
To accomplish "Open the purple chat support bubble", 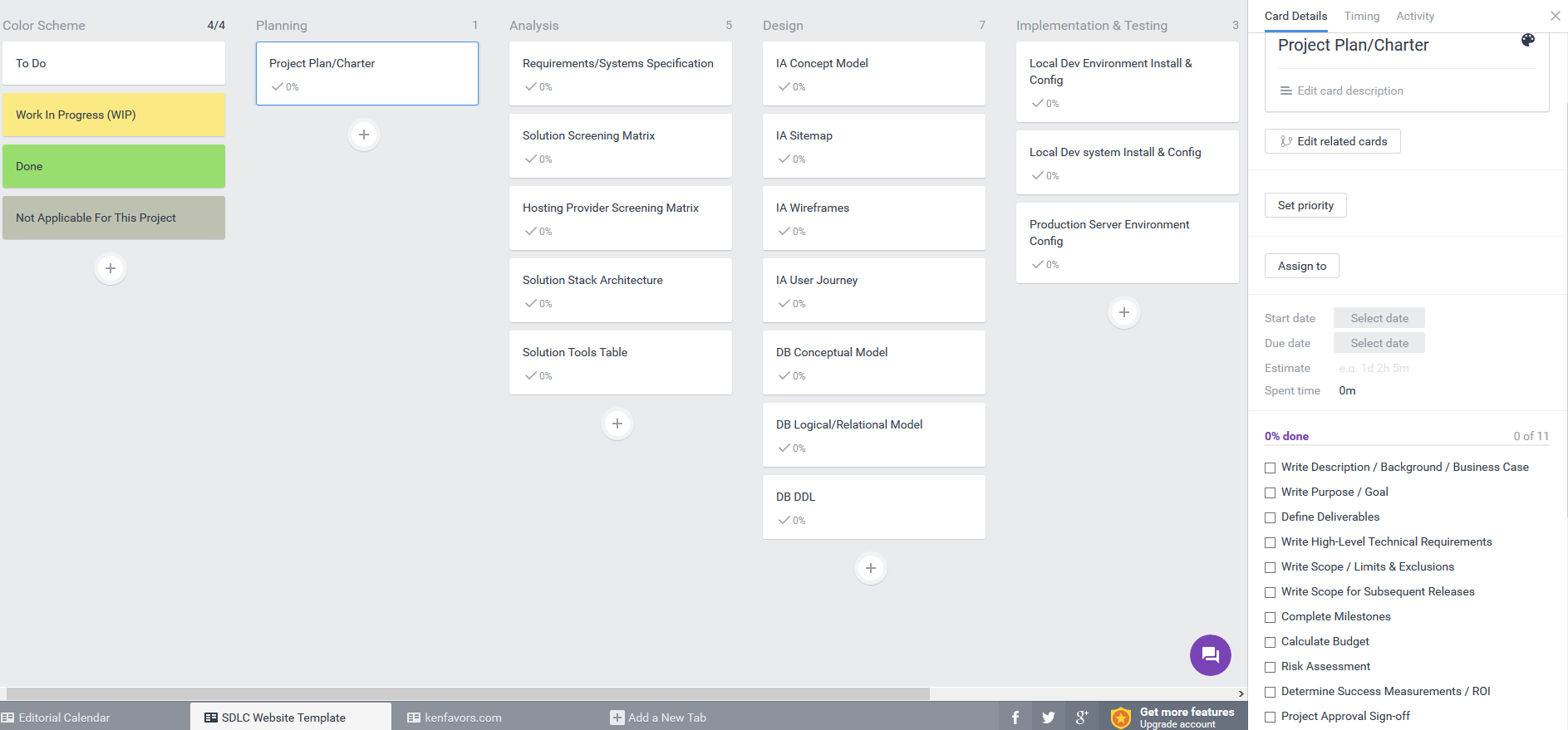I will [1211, 655].
